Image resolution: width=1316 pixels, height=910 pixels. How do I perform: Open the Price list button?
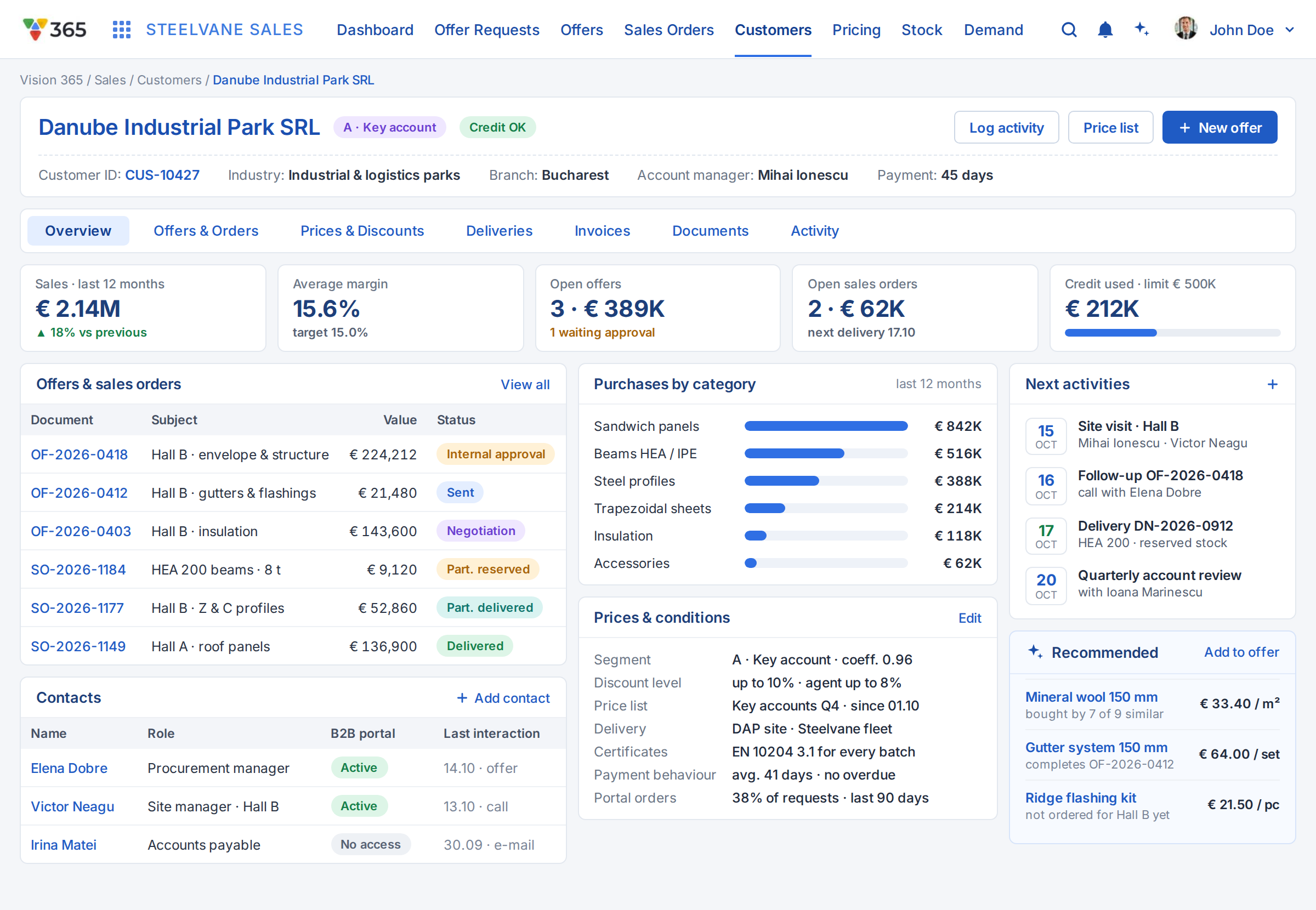click(x=1110, y=128)
